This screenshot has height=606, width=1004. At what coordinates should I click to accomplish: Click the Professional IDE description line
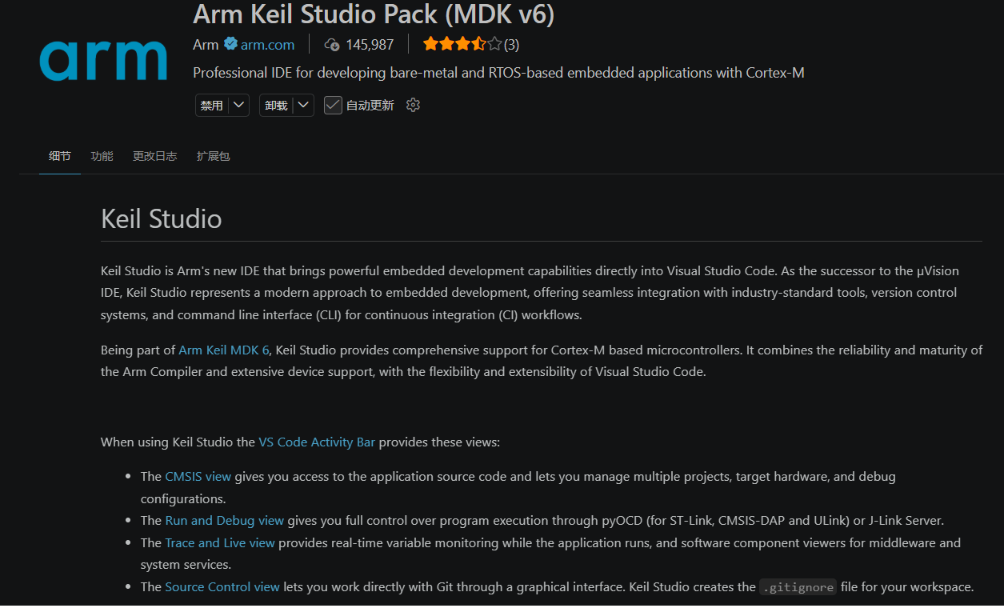coord(498,73)
